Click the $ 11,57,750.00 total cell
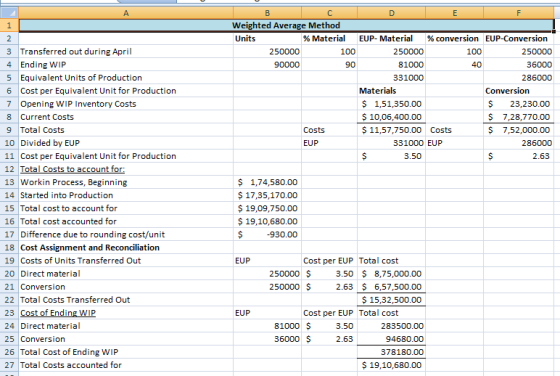Viewport: 560px width, 376px height. (392, 130)
